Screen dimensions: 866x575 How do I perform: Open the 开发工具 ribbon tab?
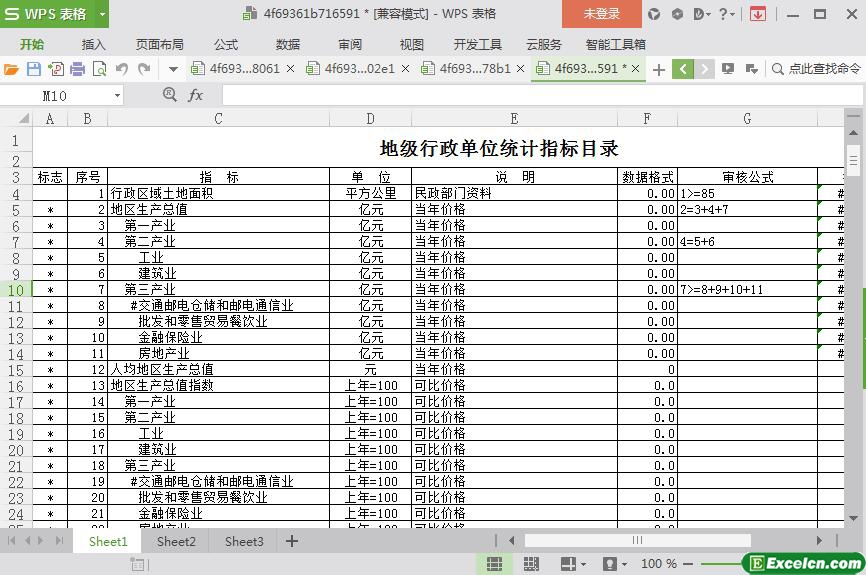(x=477, y=45)
